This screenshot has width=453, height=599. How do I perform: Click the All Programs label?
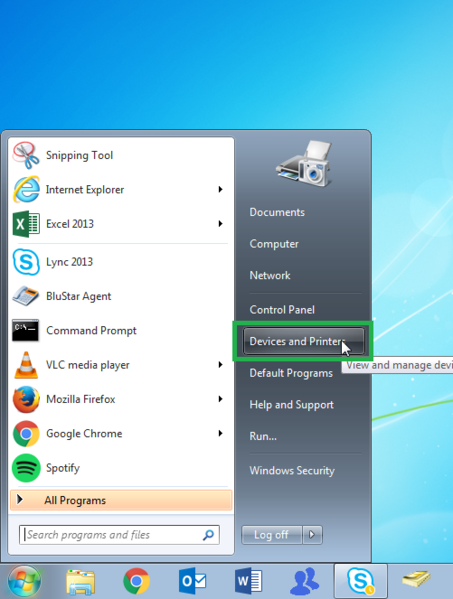tap(75, 500)
